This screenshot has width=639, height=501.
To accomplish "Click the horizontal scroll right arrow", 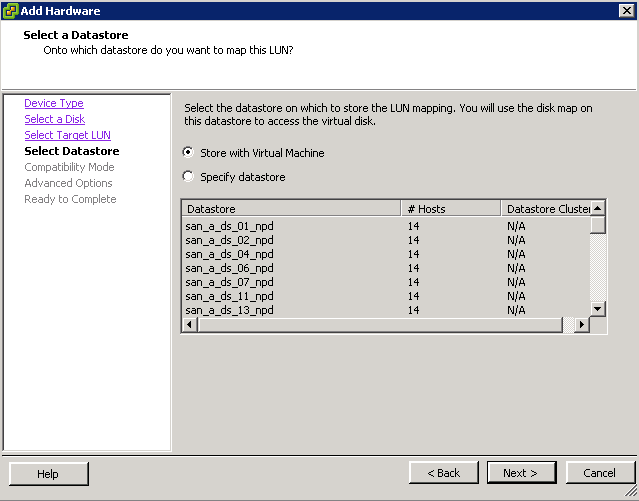I will pos(582,324).
